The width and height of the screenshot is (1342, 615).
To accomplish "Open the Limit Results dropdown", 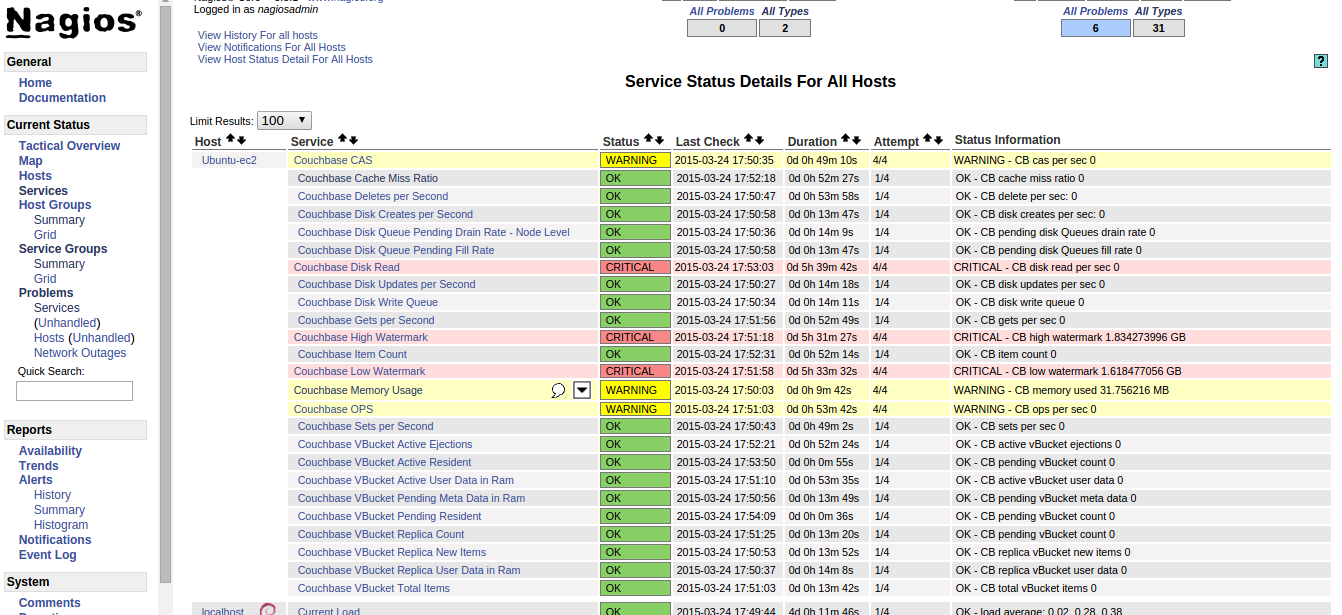I will click(x=284, y=120).
